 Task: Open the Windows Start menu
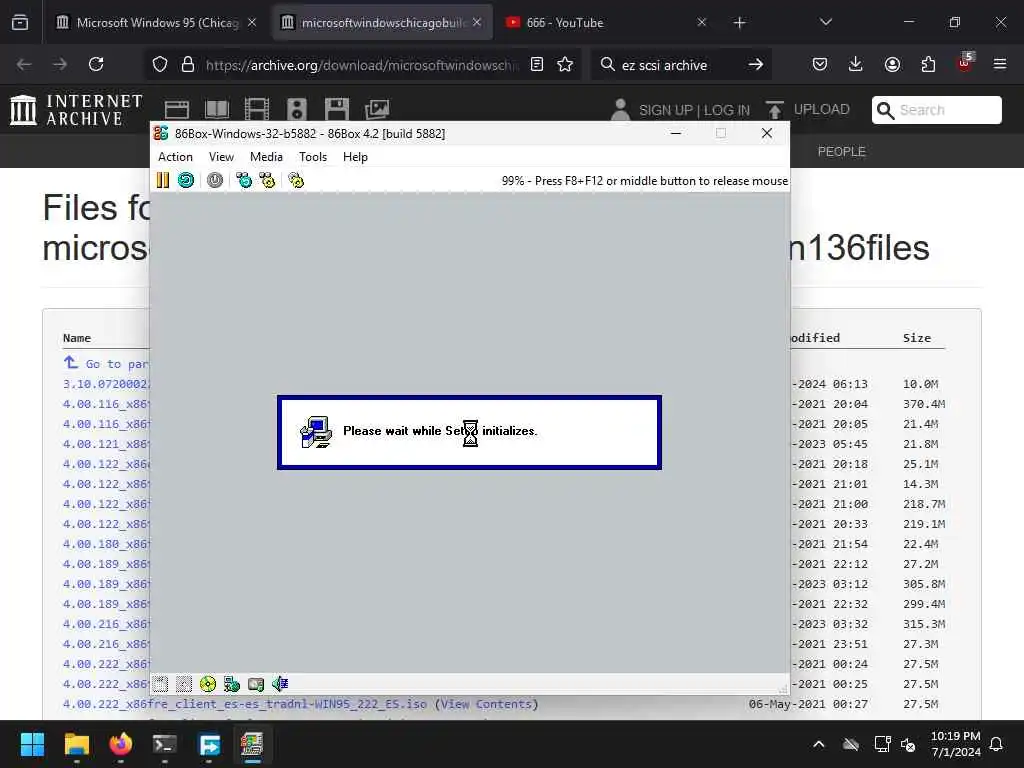[x=32, y=744]
